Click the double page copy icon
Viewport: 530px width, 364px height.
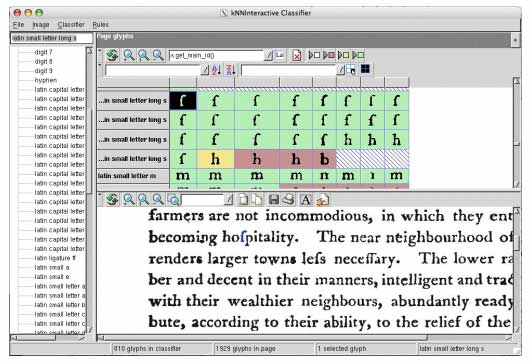pyautogui.click(x=257, y=200)
